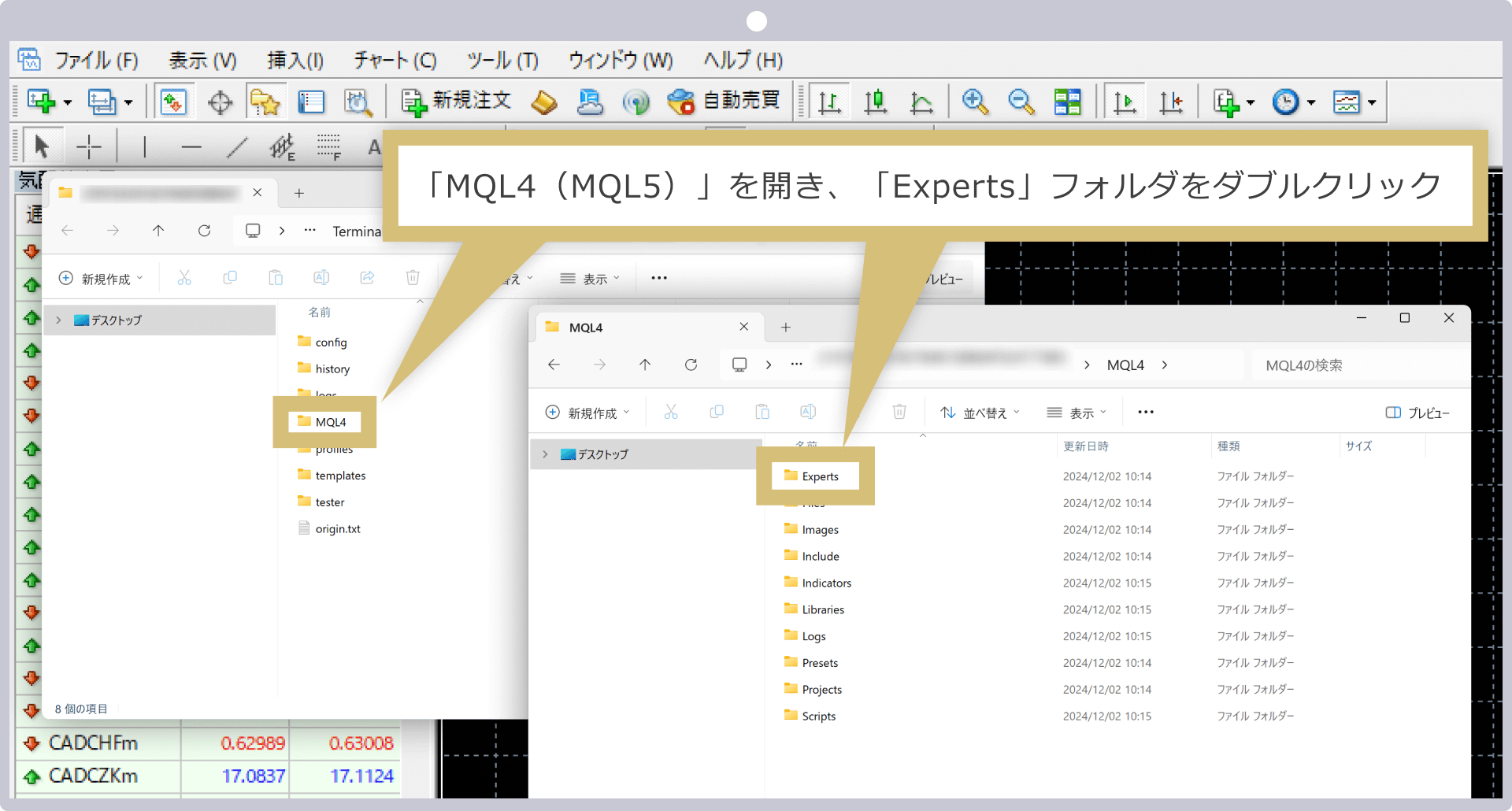Screen dimensions: 1512x811
Task: Select the trendline drawing tool
Action: [237, 146]
